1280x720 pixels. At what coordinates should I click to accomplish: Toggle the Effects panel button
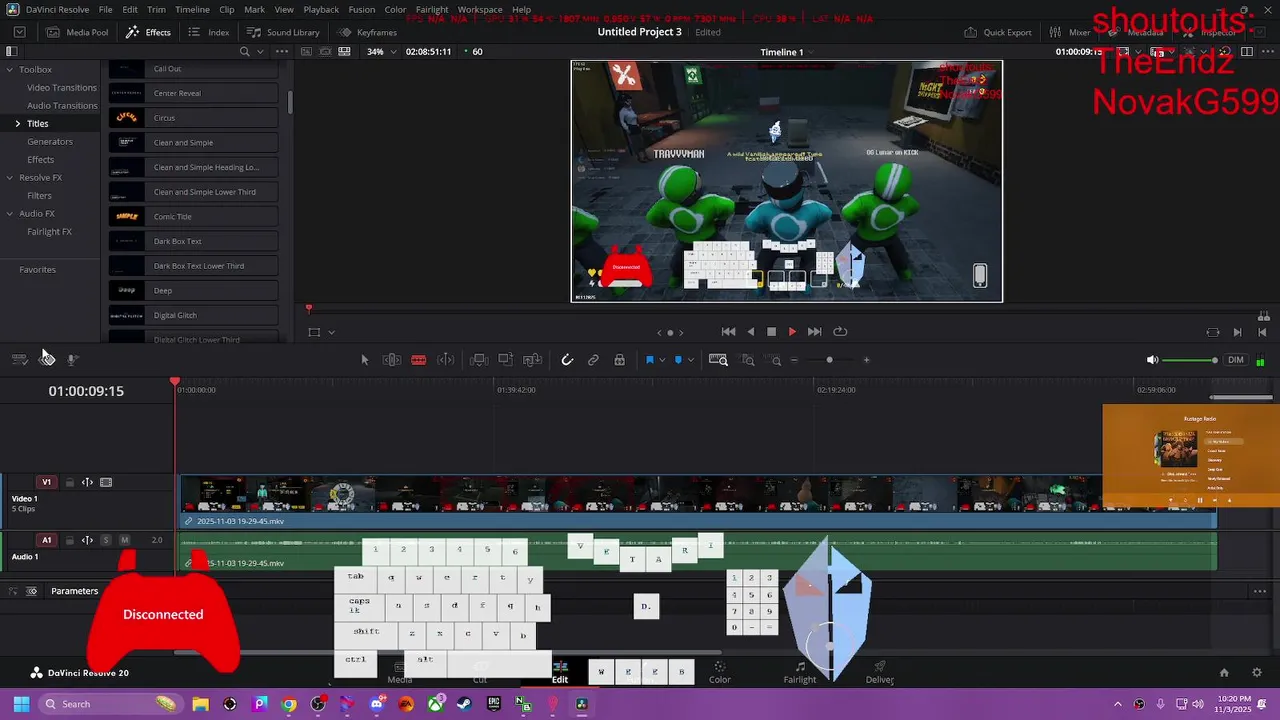148,32
